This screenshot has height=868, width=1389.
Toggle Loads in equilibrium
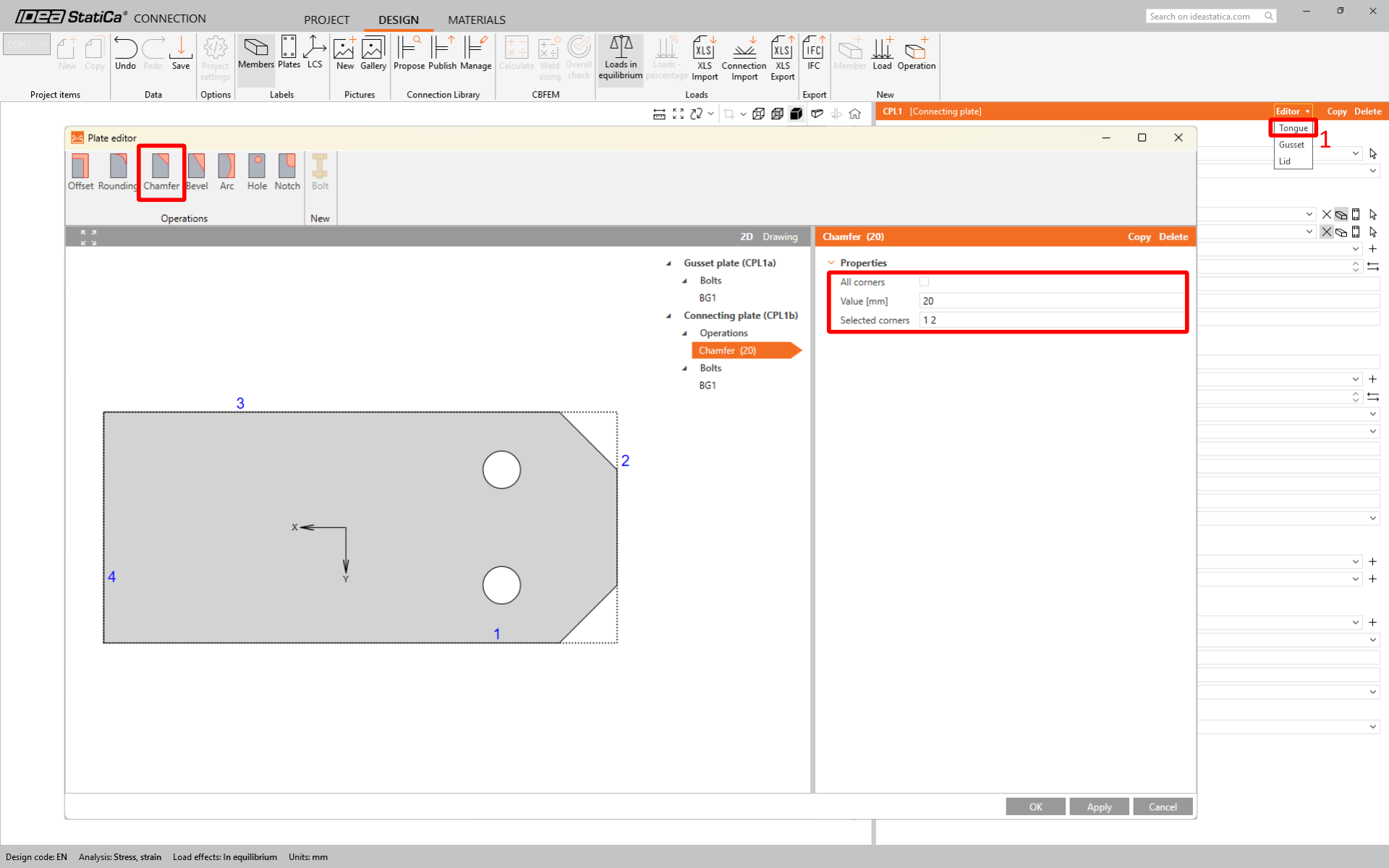pos(620,58)
